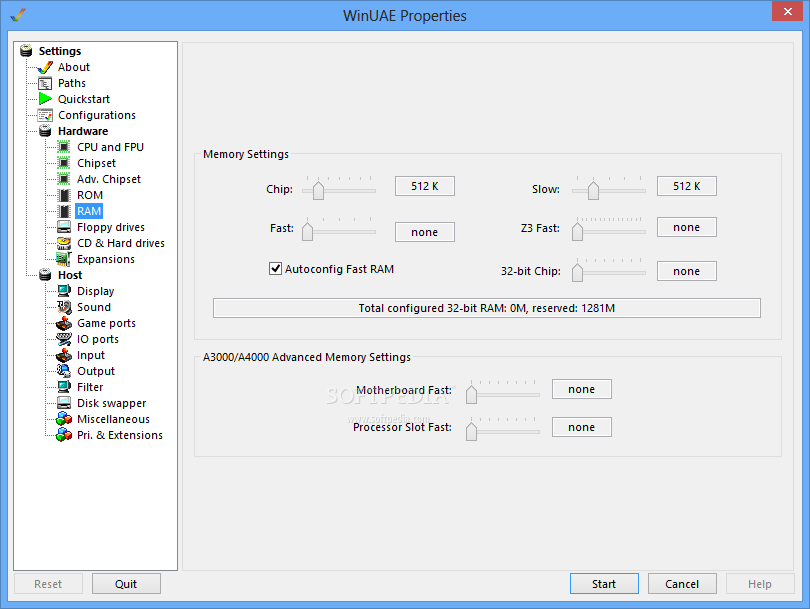810x609 pixels.
Task: Click the WinUAE title bar checkmark icon
Action: pos(18,15)
